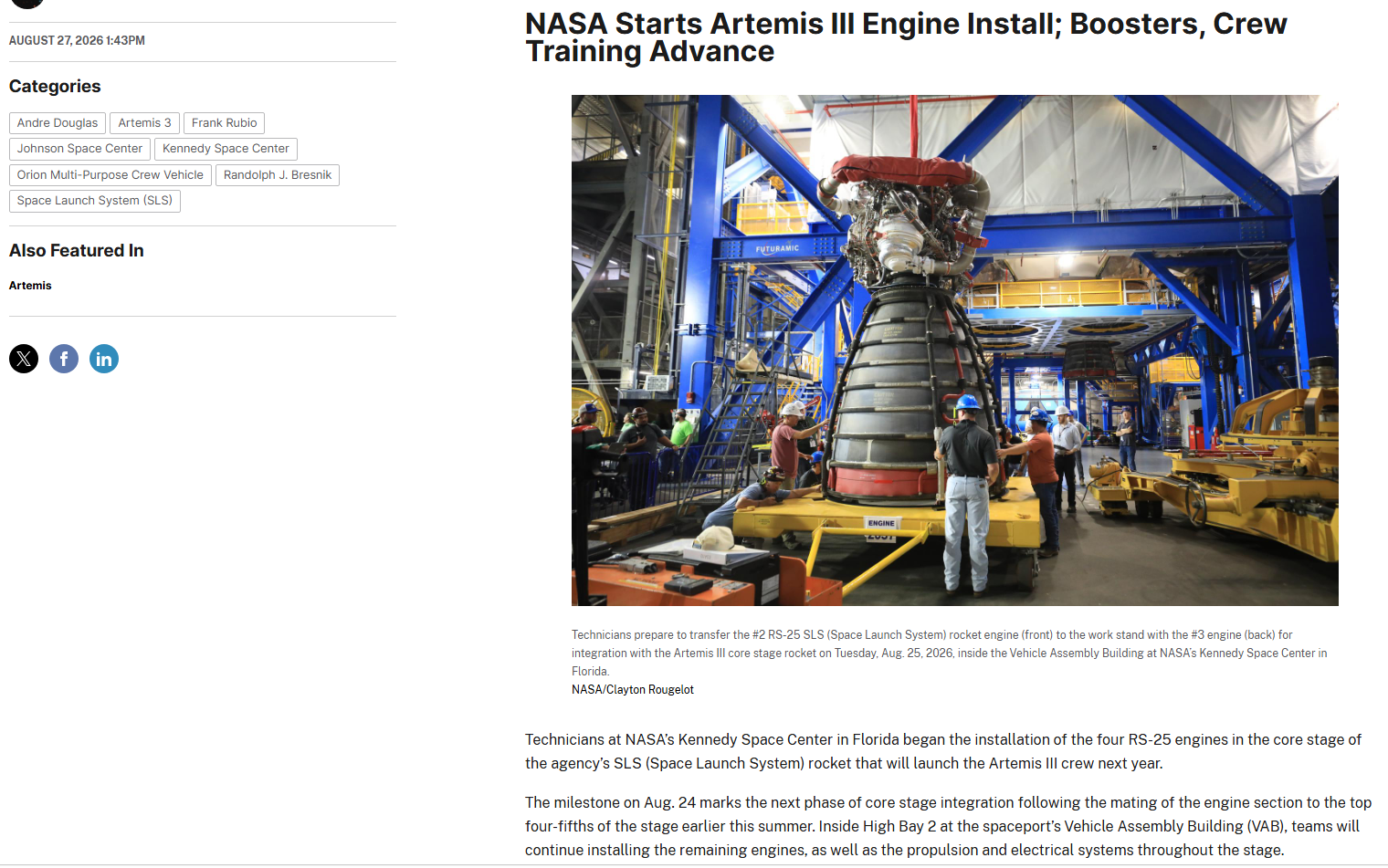This screenshot has height=868, width=1388.
Task: Select Space Launch System (SLS) tag
Action: pos(95,201)
